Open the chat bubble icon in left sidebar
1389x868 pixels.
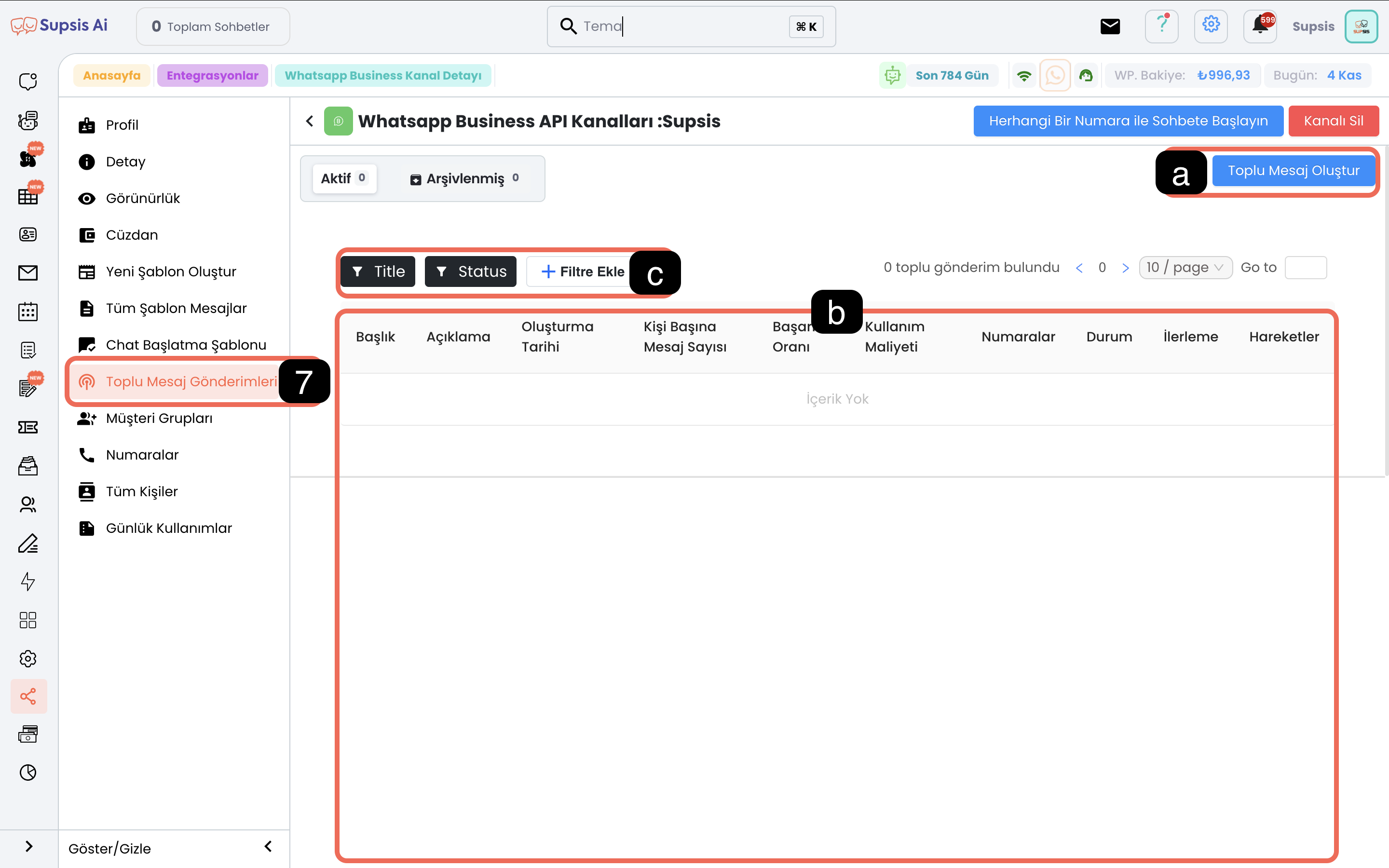click(x=27, y=81)
